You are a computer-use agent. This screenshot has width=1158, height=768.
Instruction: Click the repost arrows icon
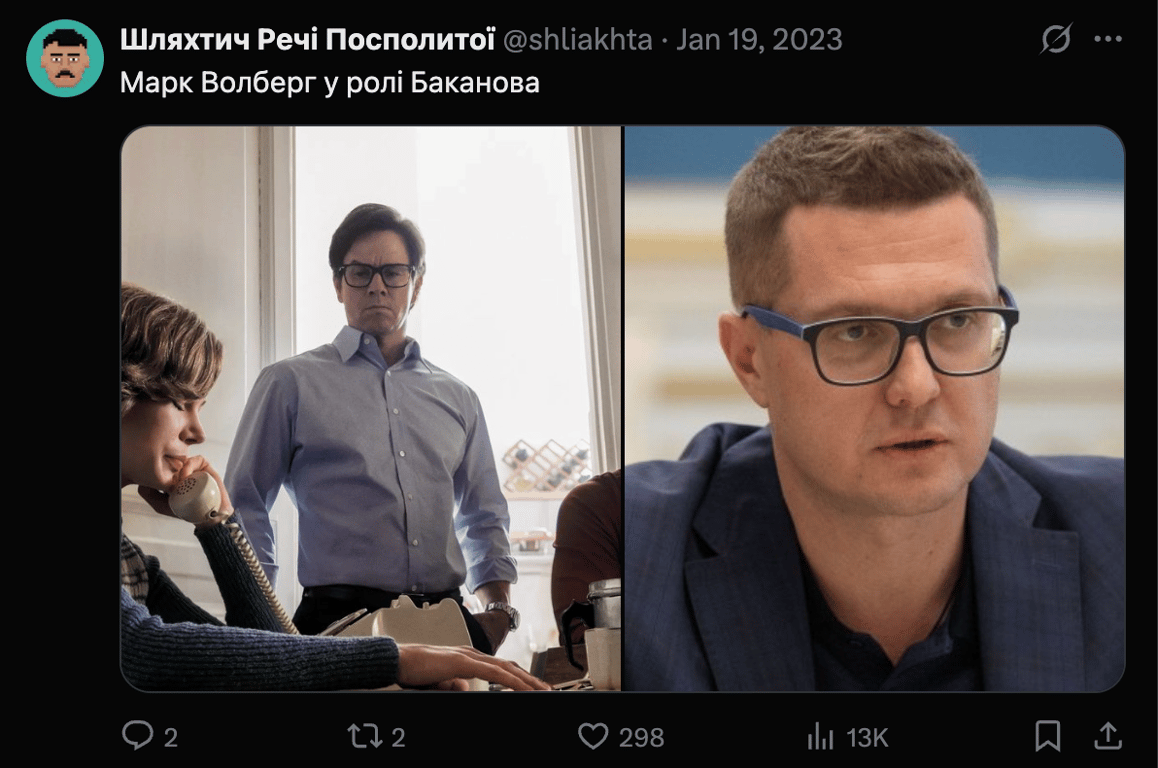pyautogui.click(x=365, y=736)
